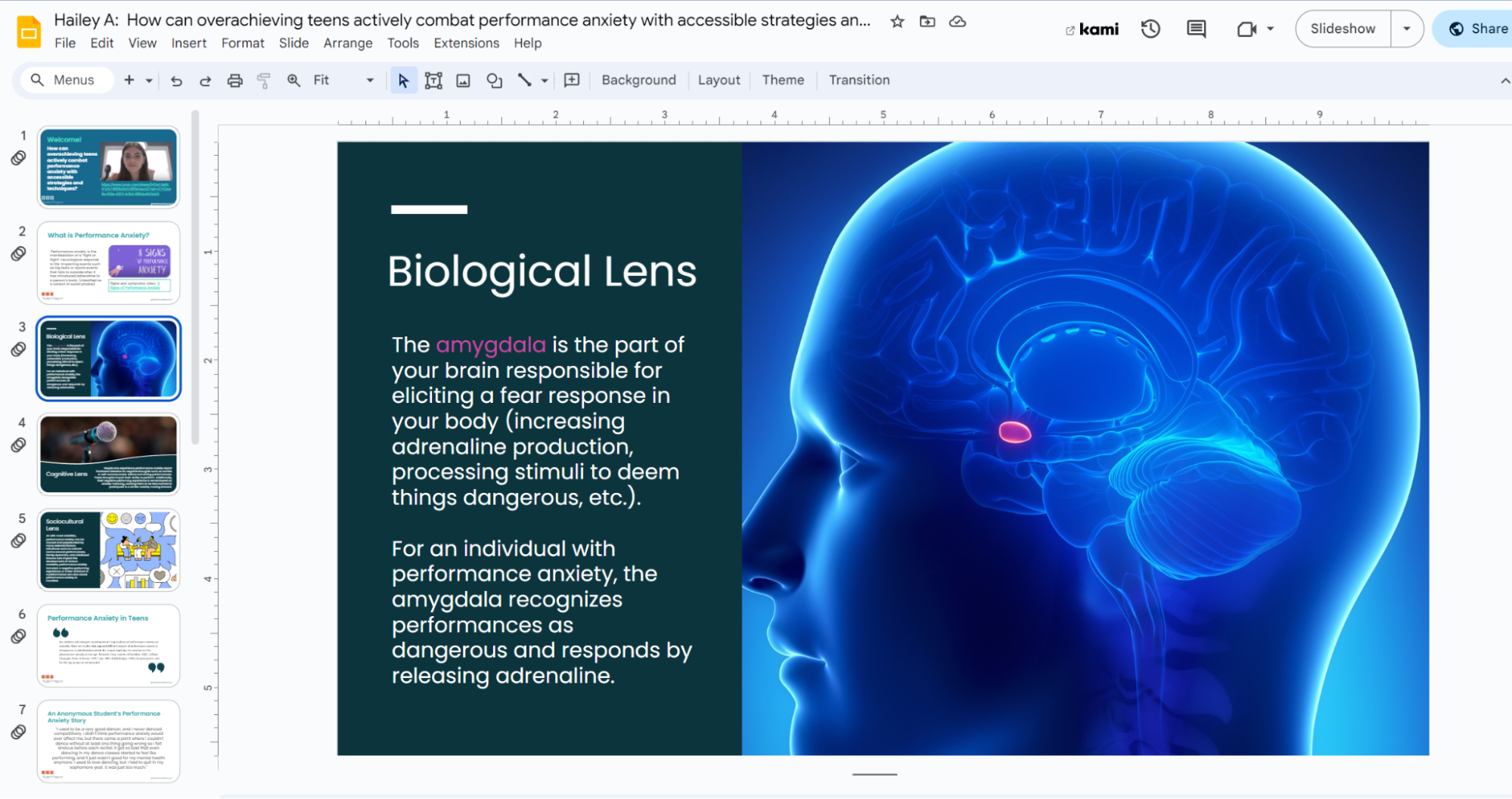
Task: Expand the Slideshow options arrow
Action: coord(1406,29)
